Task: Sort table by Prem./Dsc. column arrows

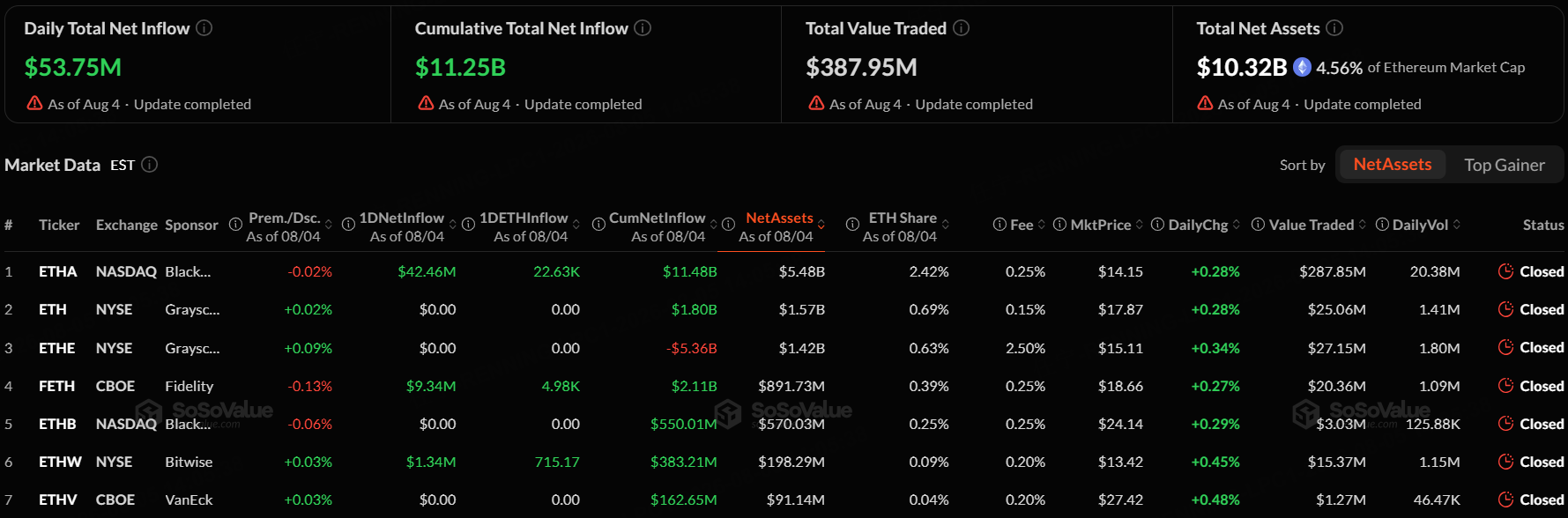Action: tap(329, 225)
